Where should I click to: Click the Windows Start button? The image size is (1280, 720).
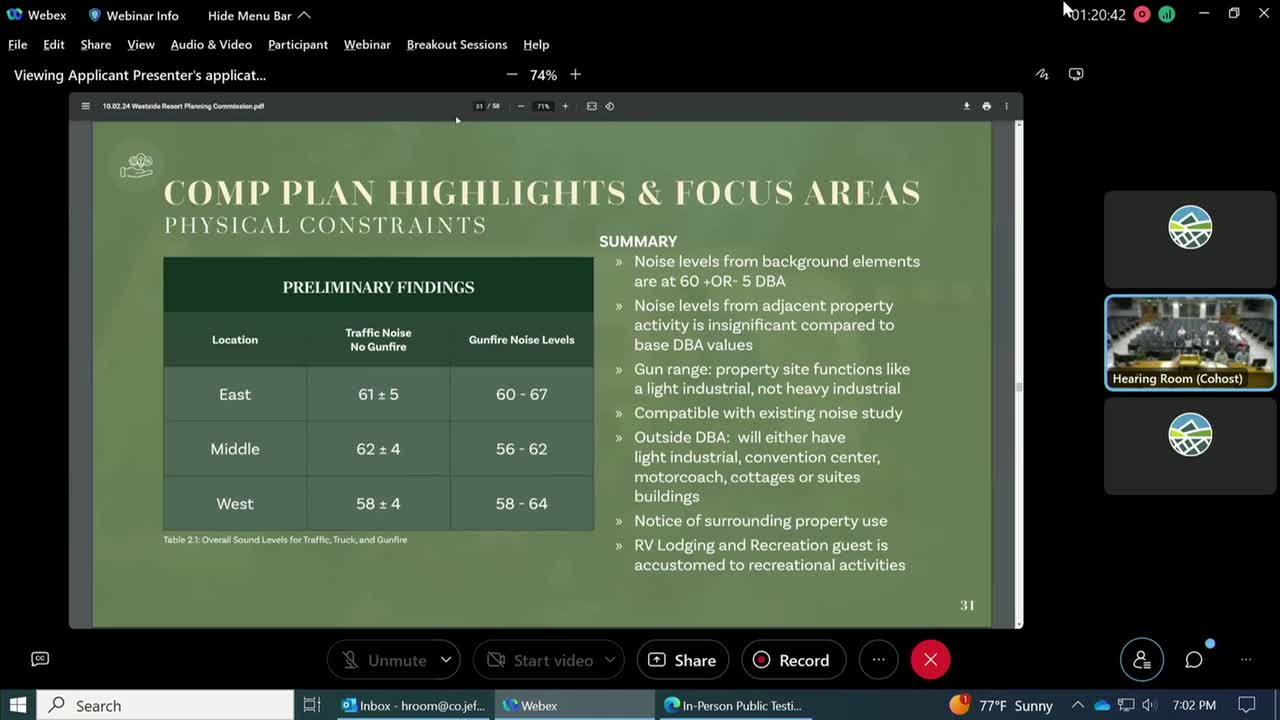click(x=18, y=705)
